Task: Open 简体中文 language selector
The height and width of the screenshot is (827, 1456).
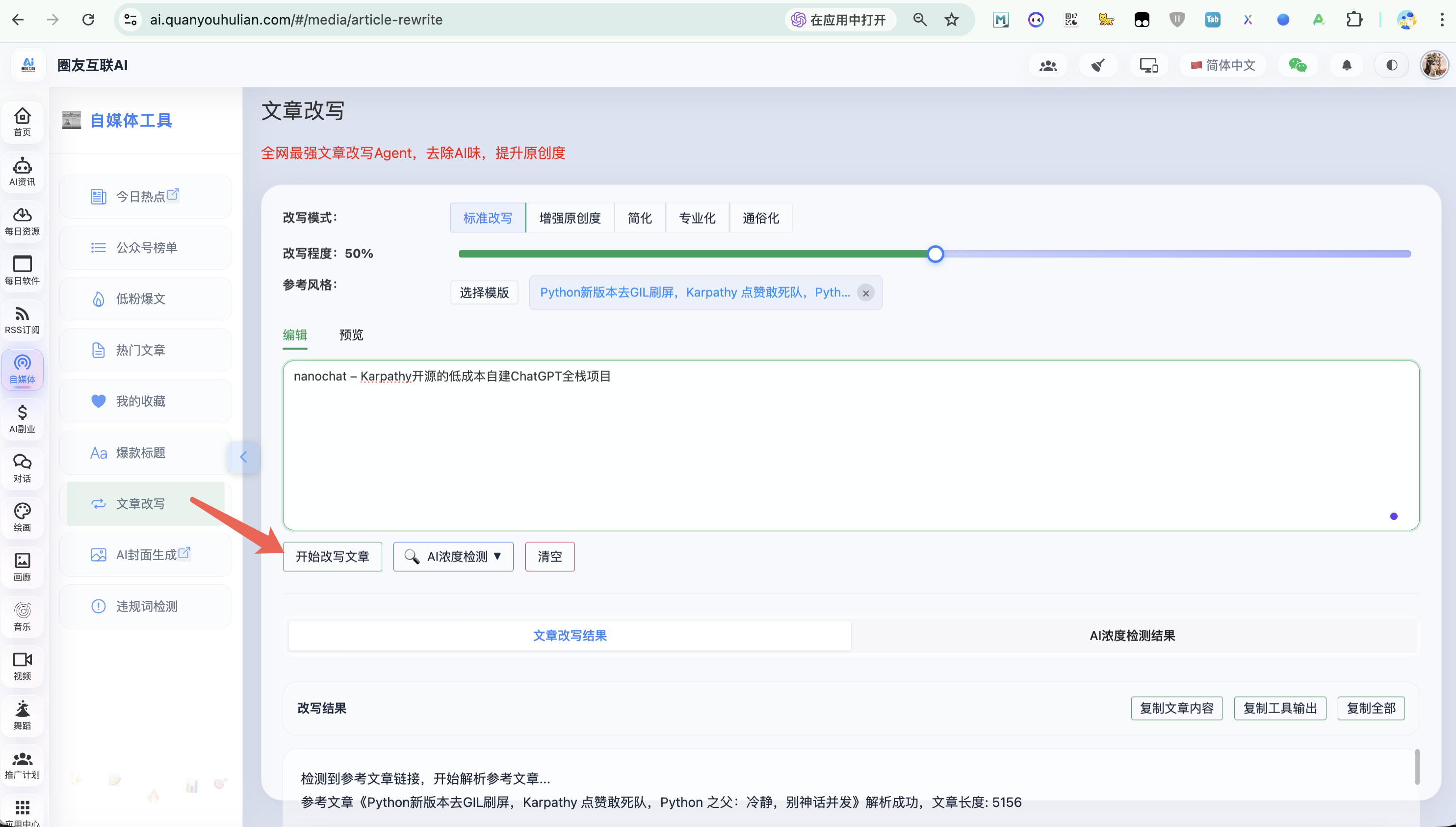Action: point(1222,65)
